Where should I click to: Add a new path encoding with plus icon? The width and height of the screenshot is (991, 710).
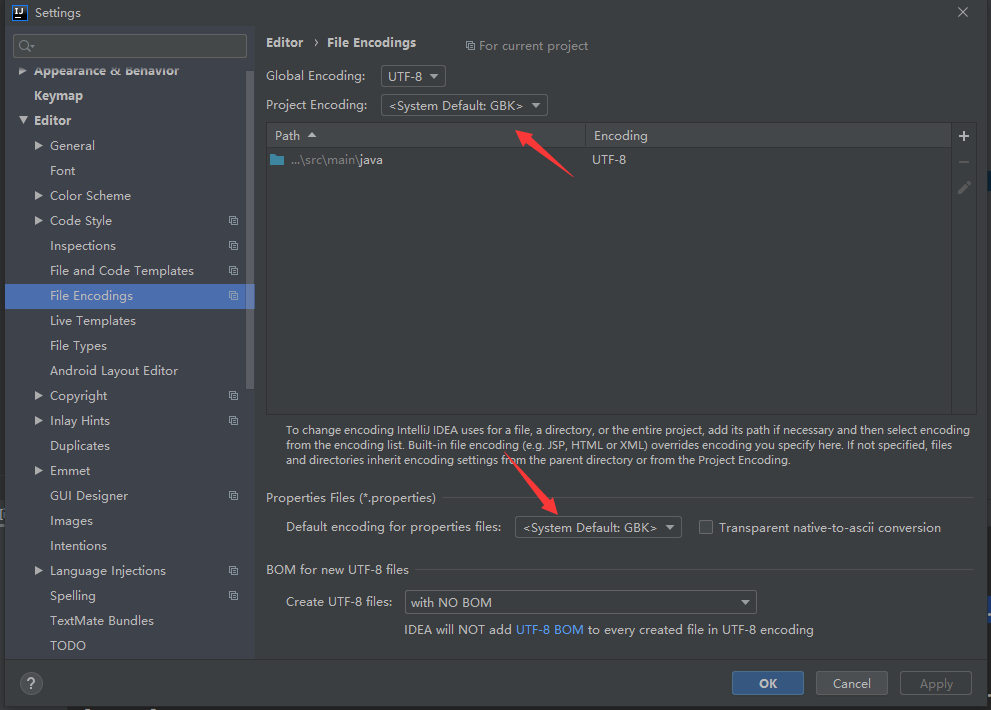[963, 135]
